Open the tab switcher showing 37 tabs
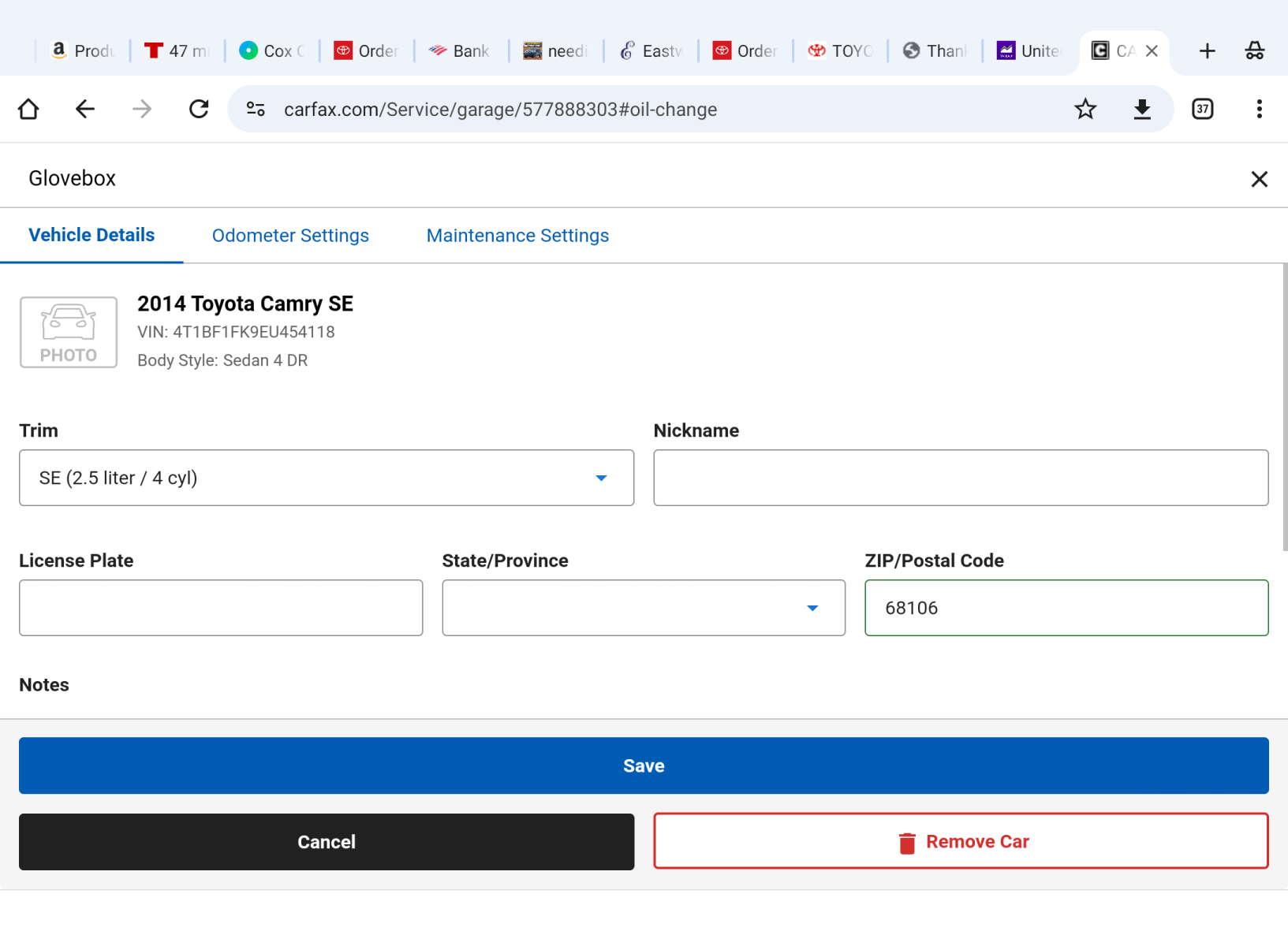The image size is (1288, 946). click(1202, 109)
